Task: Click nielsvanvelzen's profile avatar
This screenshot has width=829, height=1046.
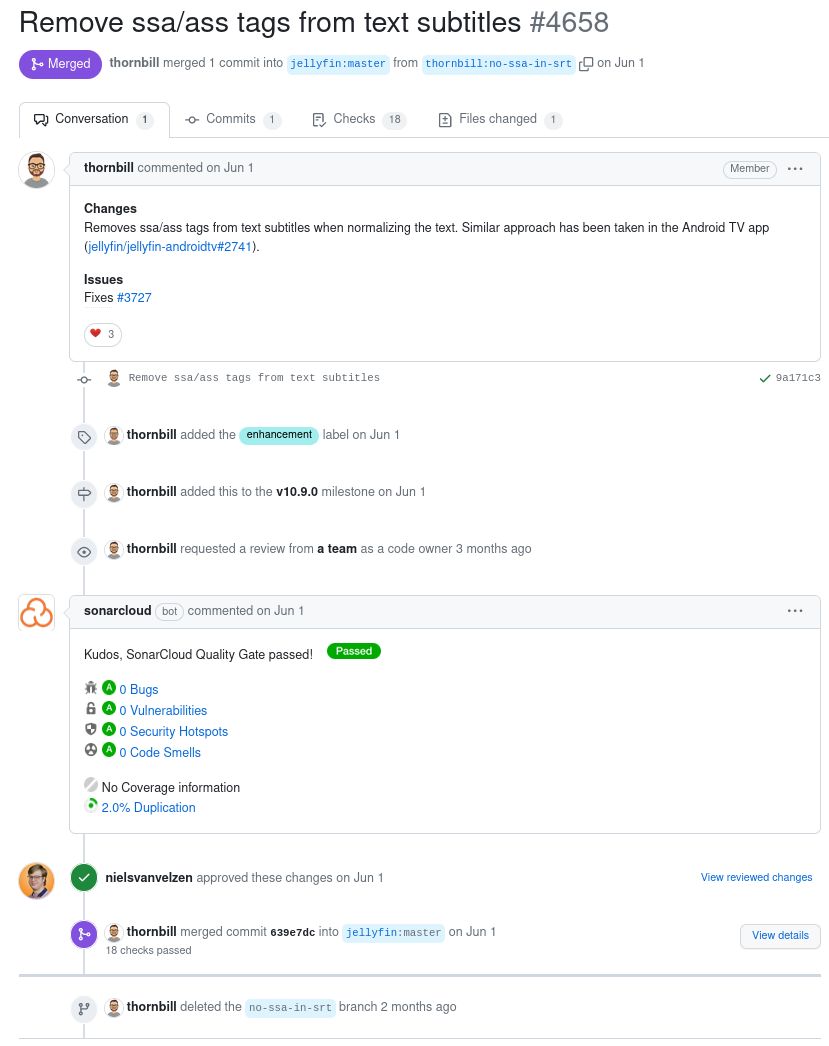Action: (x=36, y=880)
